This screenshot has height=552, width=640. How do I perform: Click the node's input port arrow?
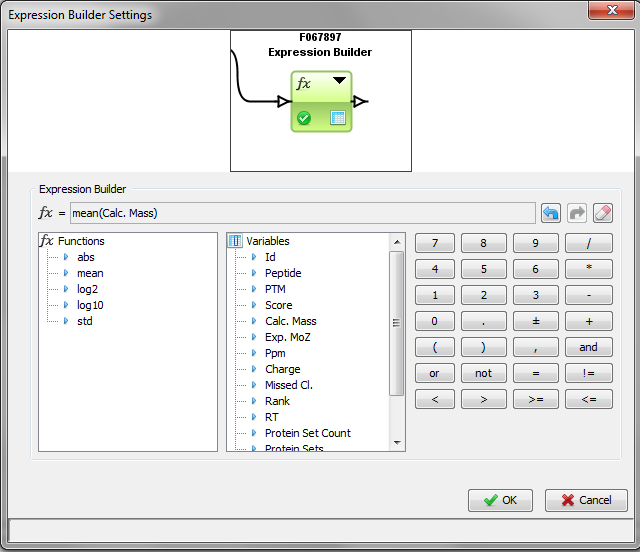[x=284, y=101]
